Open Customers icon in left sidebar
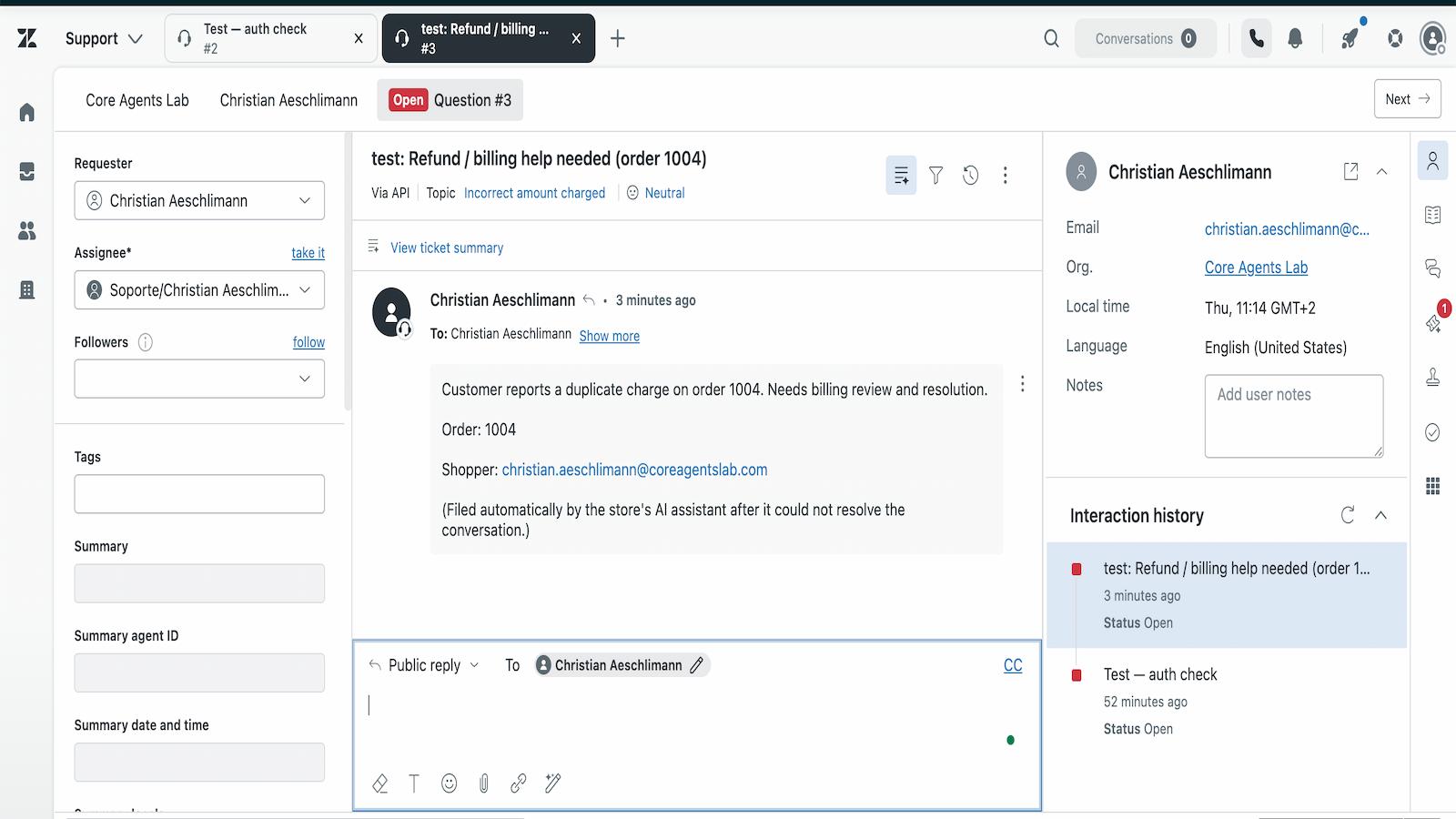1456x819 pixels. pos(27,231)
